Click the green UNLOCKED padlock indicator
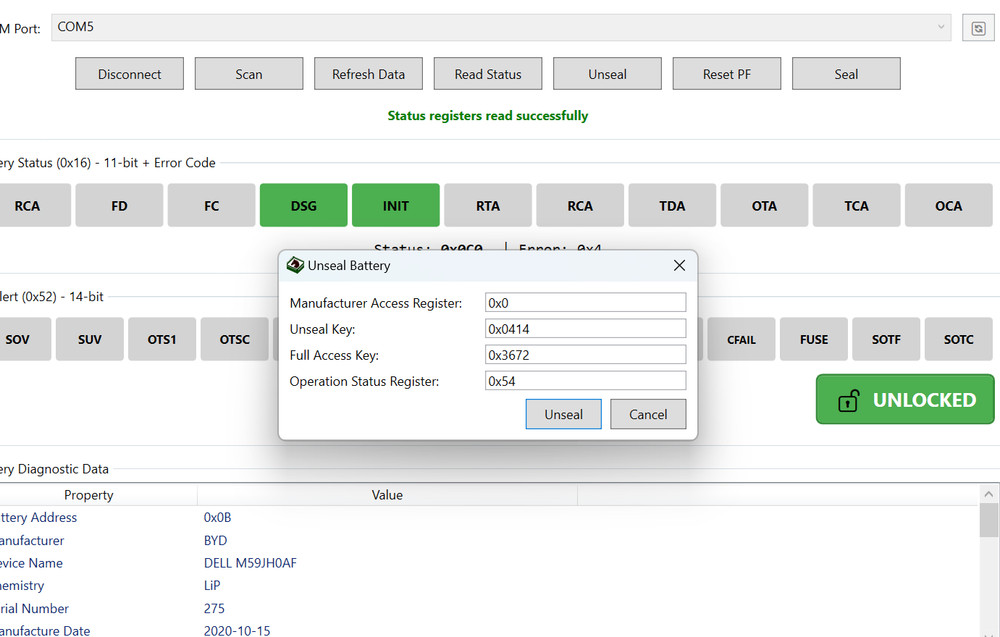1000x637 pixels. point(905,400)
